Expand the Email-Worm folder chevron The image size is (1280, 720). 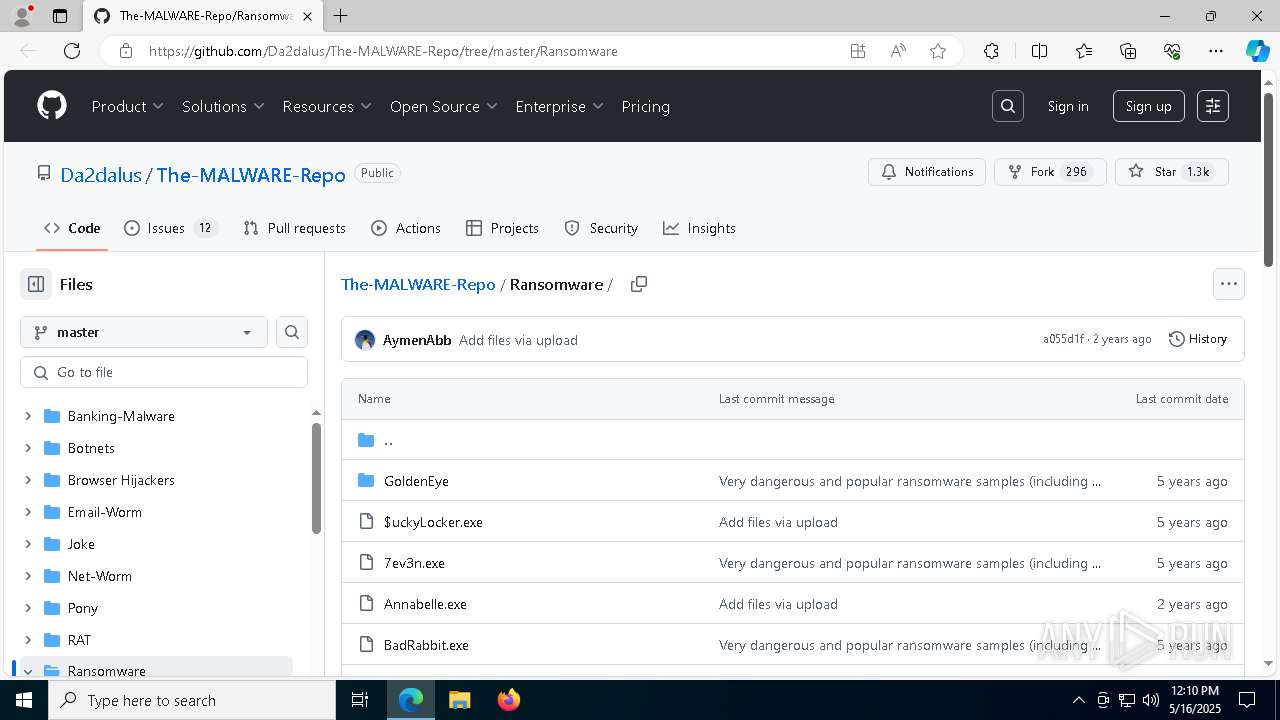tap(28, 512)
